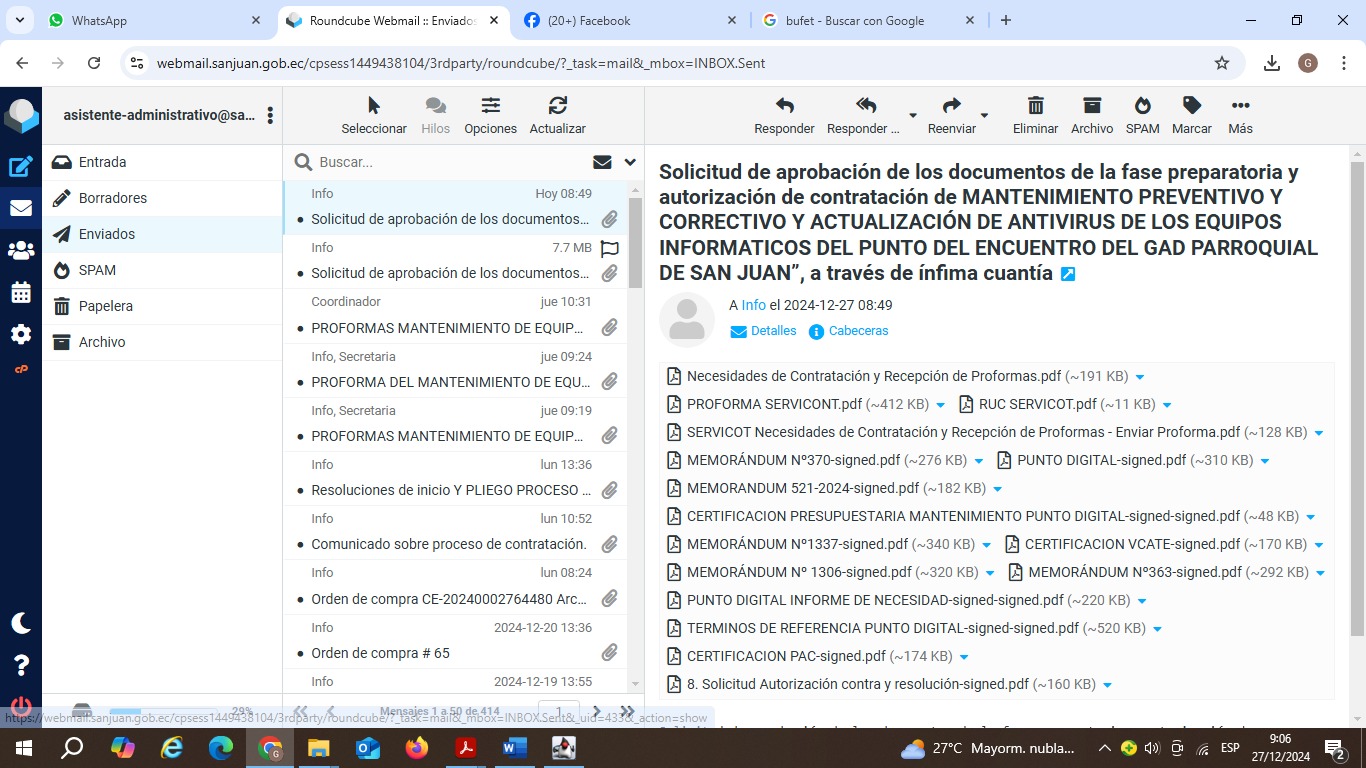Click the Cabeceras headers link
Viewport: 1366px width, 768px height.
pos(857,331)
